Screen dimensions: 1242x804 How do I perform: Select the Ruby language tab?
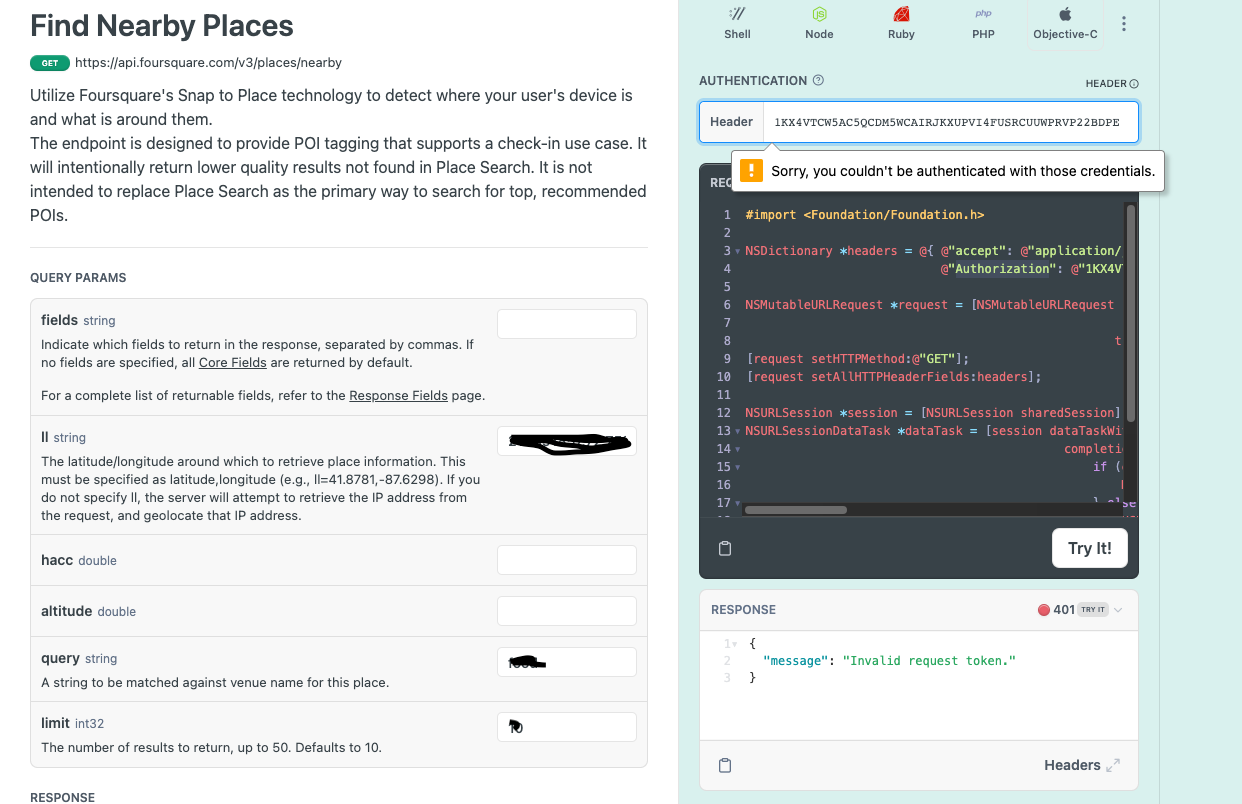901,23
